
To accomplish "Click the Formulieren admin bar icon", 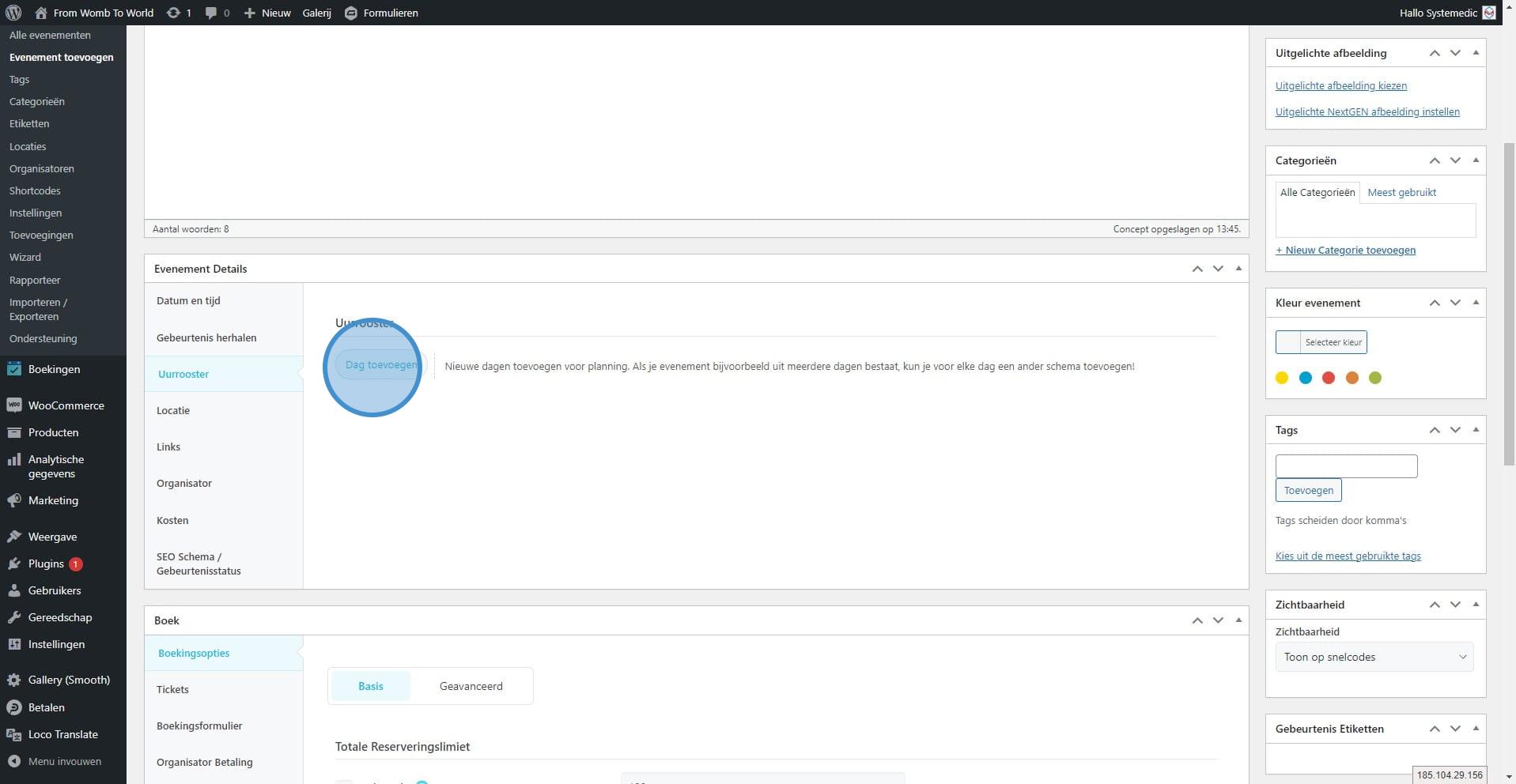I will coord(351,13).
